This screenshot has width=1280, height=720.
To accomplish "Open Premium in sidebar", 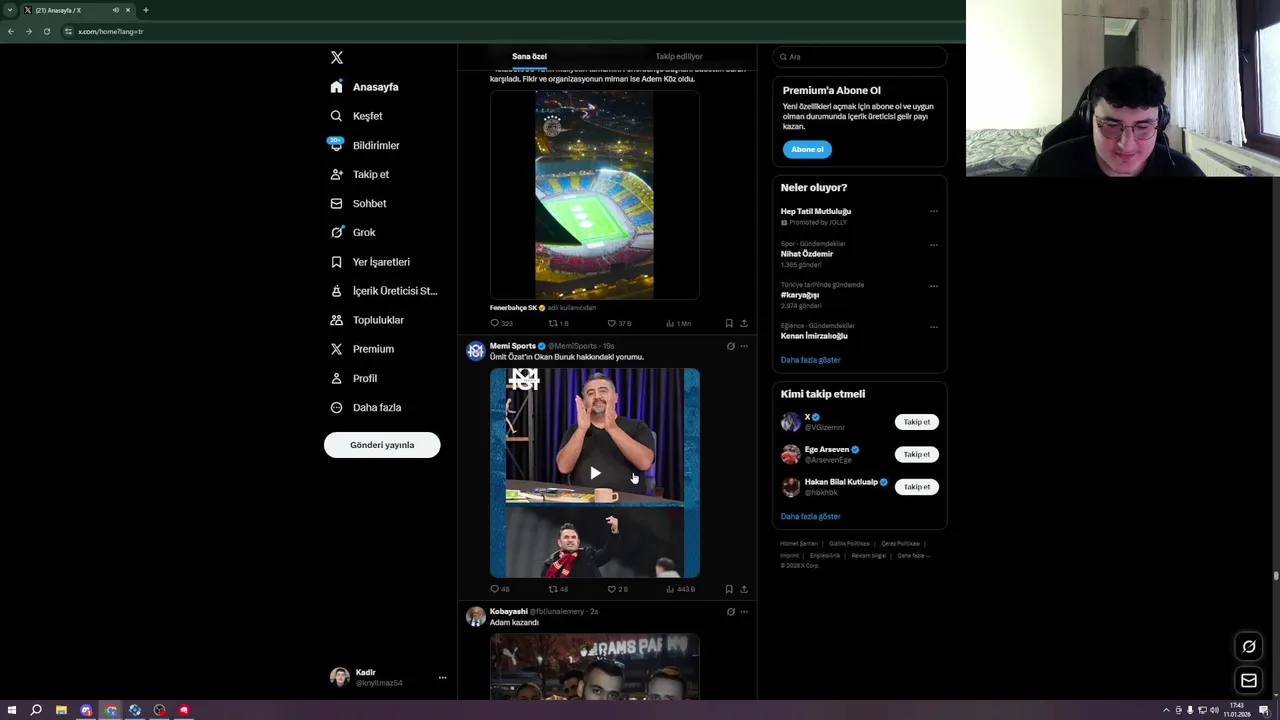I will tap(362, 349).
